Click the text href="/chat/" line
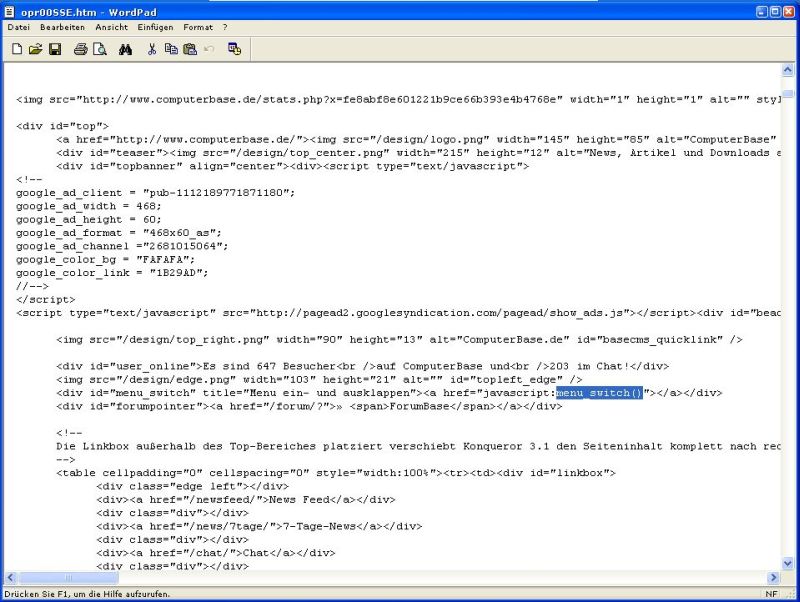The width and height of the screenshot is (800, 602). point(215,553)
